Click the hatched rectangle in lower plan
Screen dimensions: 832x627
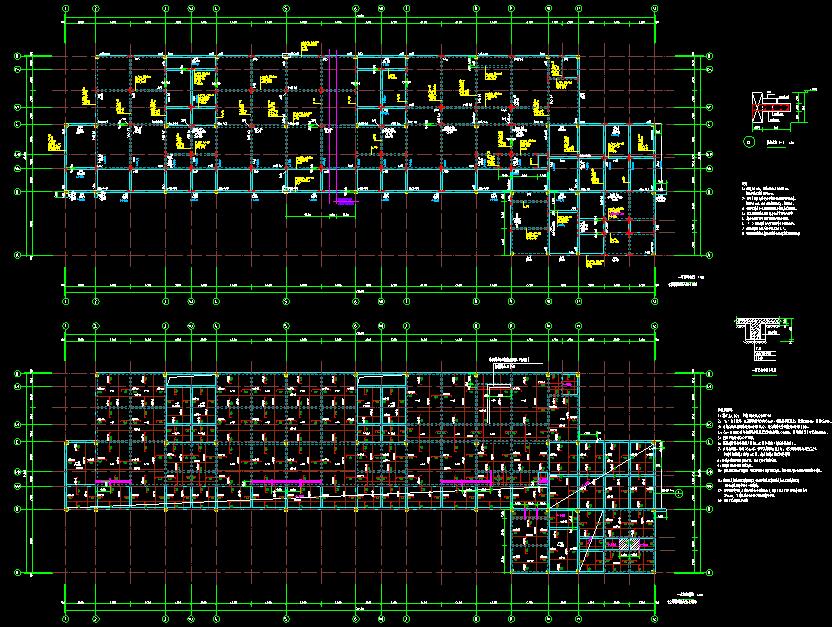[x=627, y=543]
